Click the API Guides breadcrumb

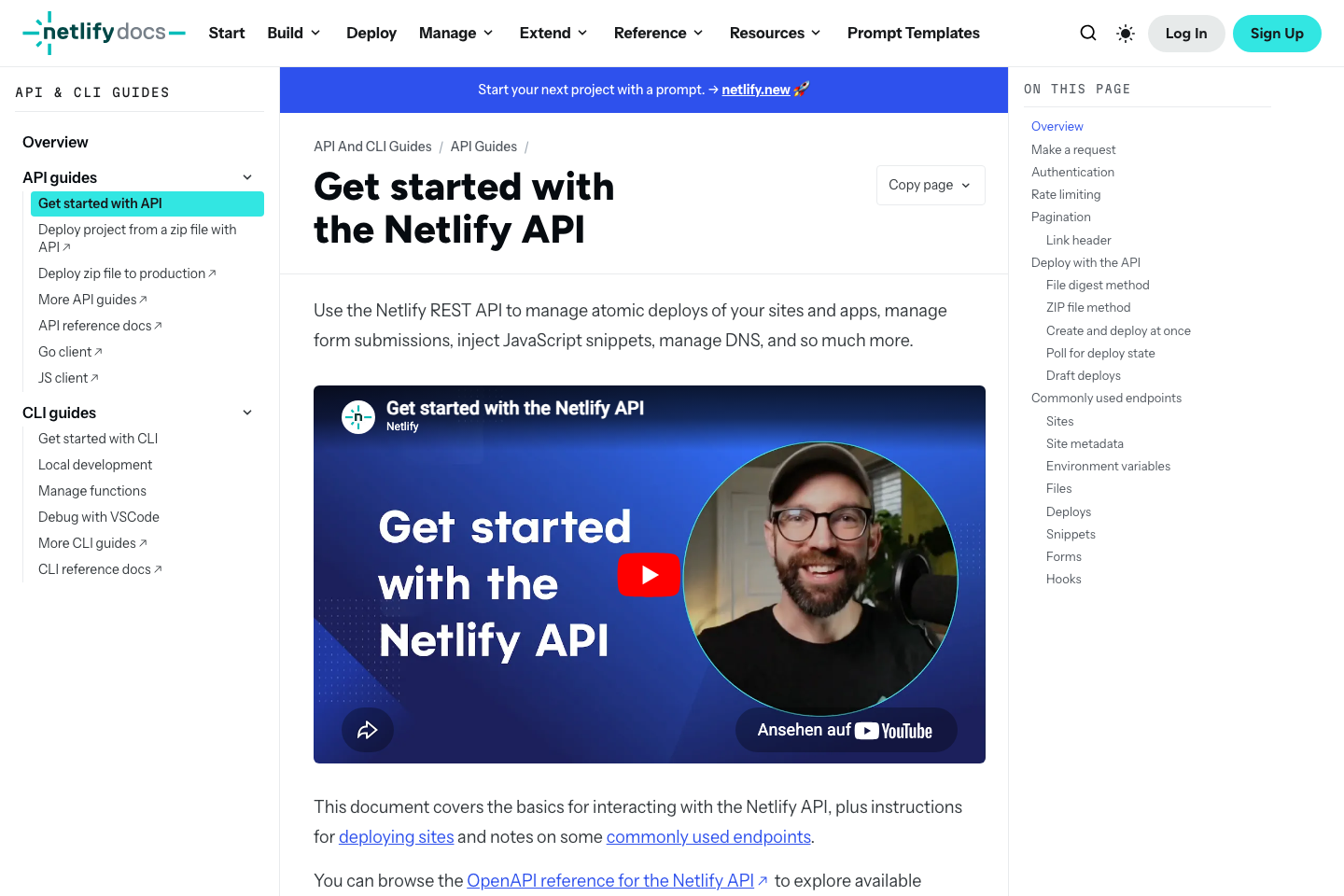pyautogui.click(x=483, y=147)
